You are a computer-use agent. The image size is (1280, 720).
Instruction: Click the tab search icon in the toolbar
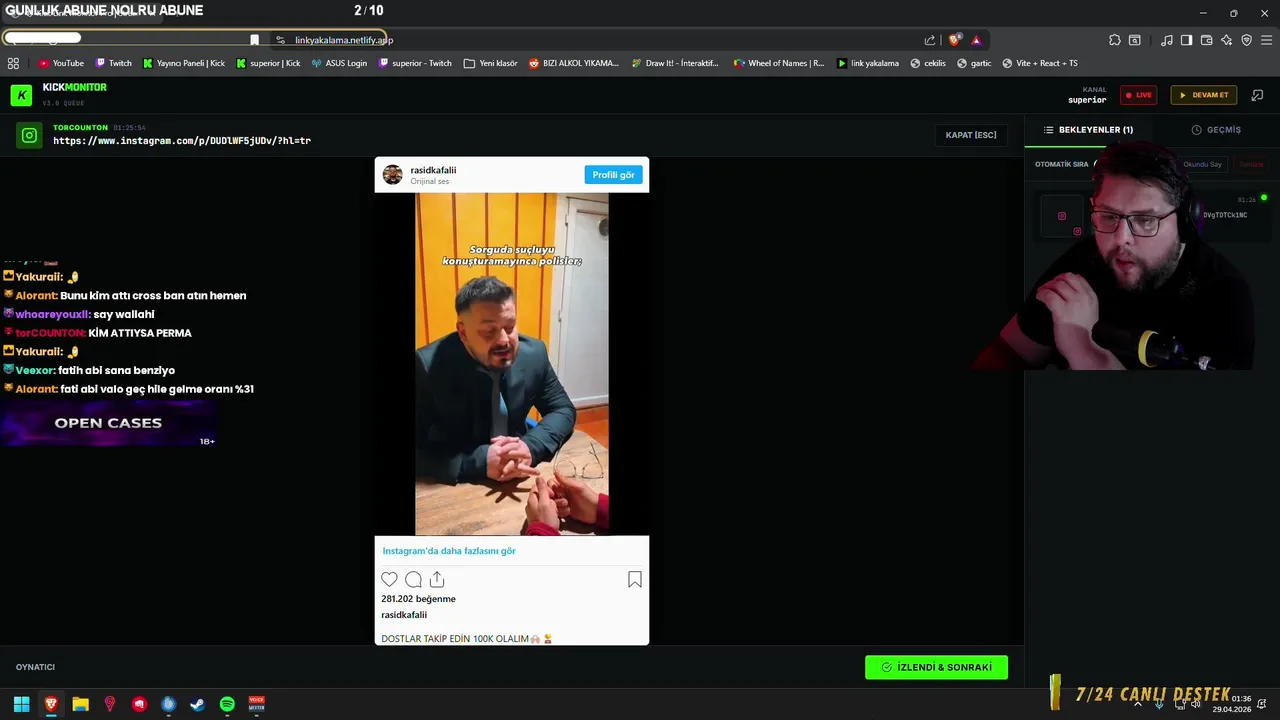pyautogui.click(x=1135, y=40)
